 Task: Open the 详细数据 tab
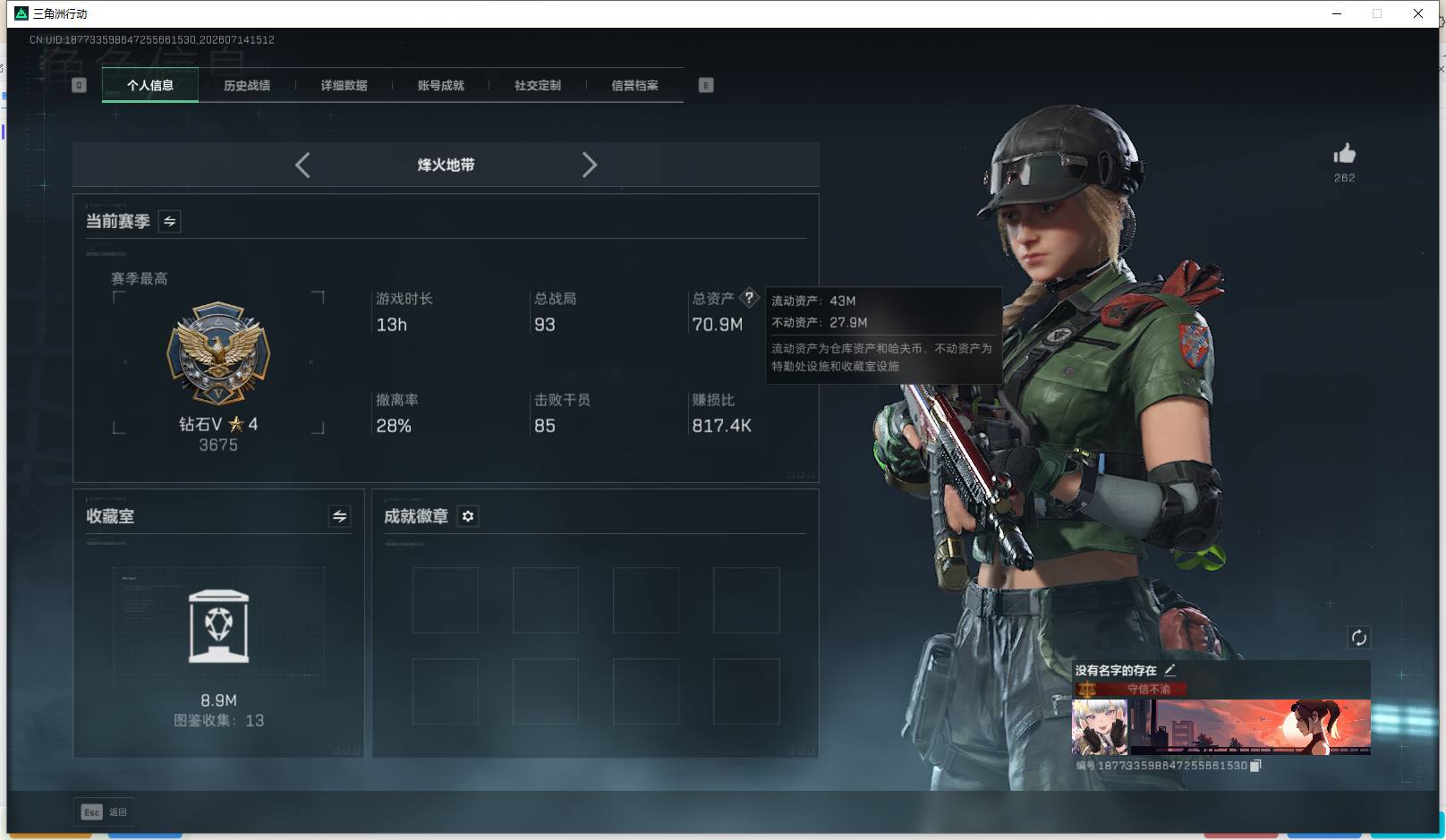[344, 86]
